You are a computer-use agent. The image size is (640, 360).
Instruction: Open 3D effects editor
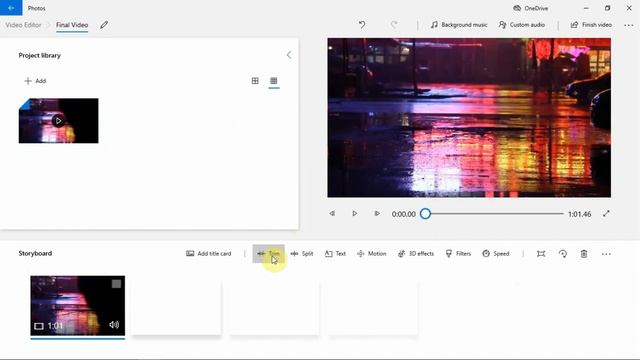(416, 253)
